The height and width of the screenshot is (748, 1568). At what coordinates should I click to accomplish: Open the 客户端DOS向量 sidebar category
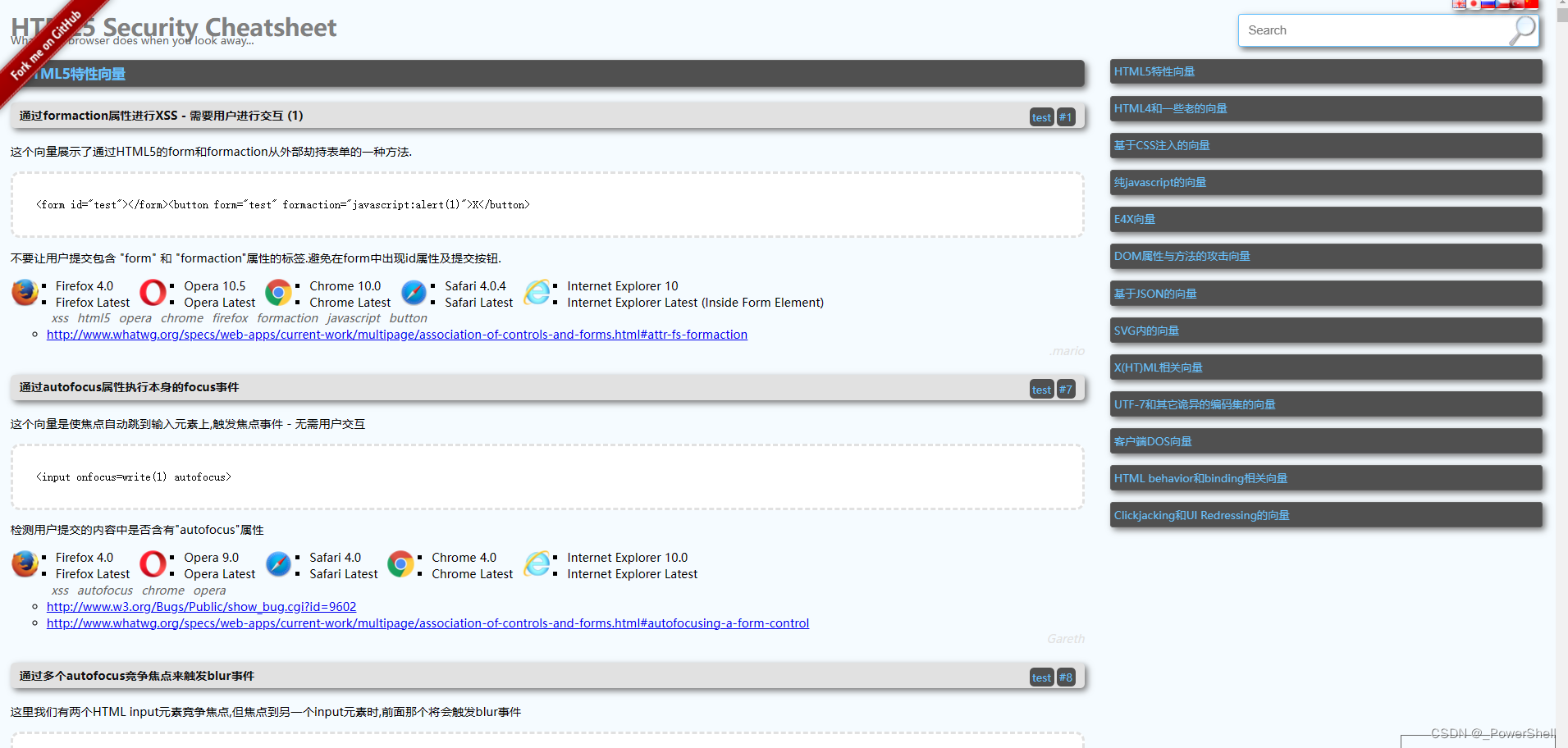(1326, 441)
